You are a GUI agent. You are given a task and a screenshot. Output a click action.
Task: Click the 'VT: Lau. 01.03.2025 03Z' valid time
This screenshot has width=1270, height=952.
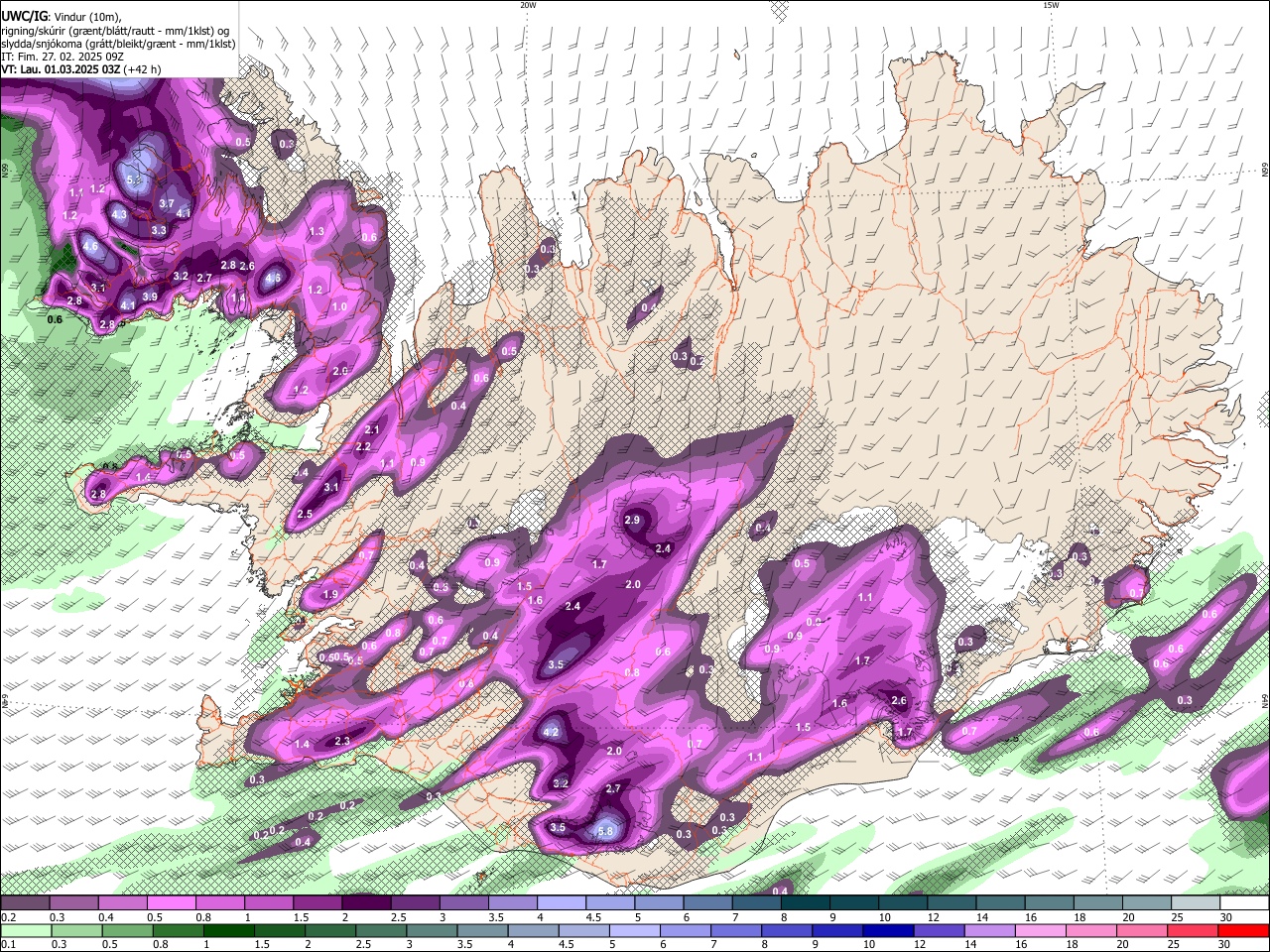click(x=61, y=69)
